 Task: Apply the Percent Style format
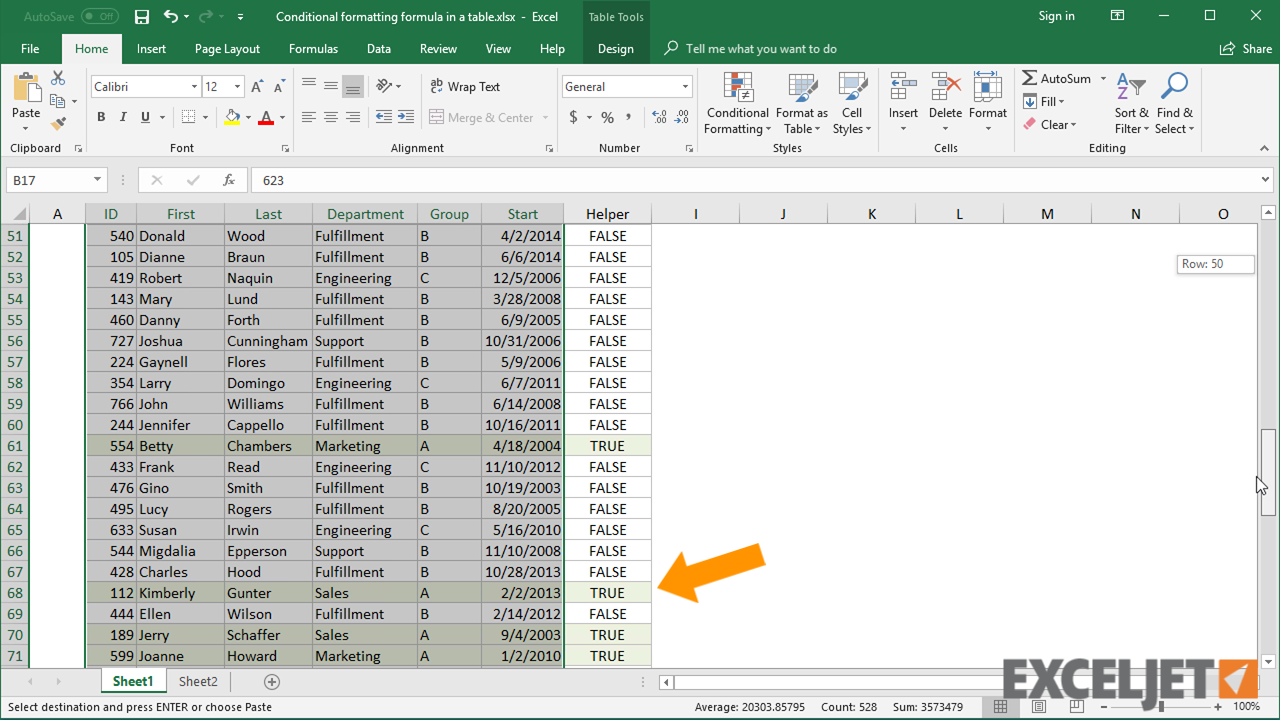[x=605, y=117]
